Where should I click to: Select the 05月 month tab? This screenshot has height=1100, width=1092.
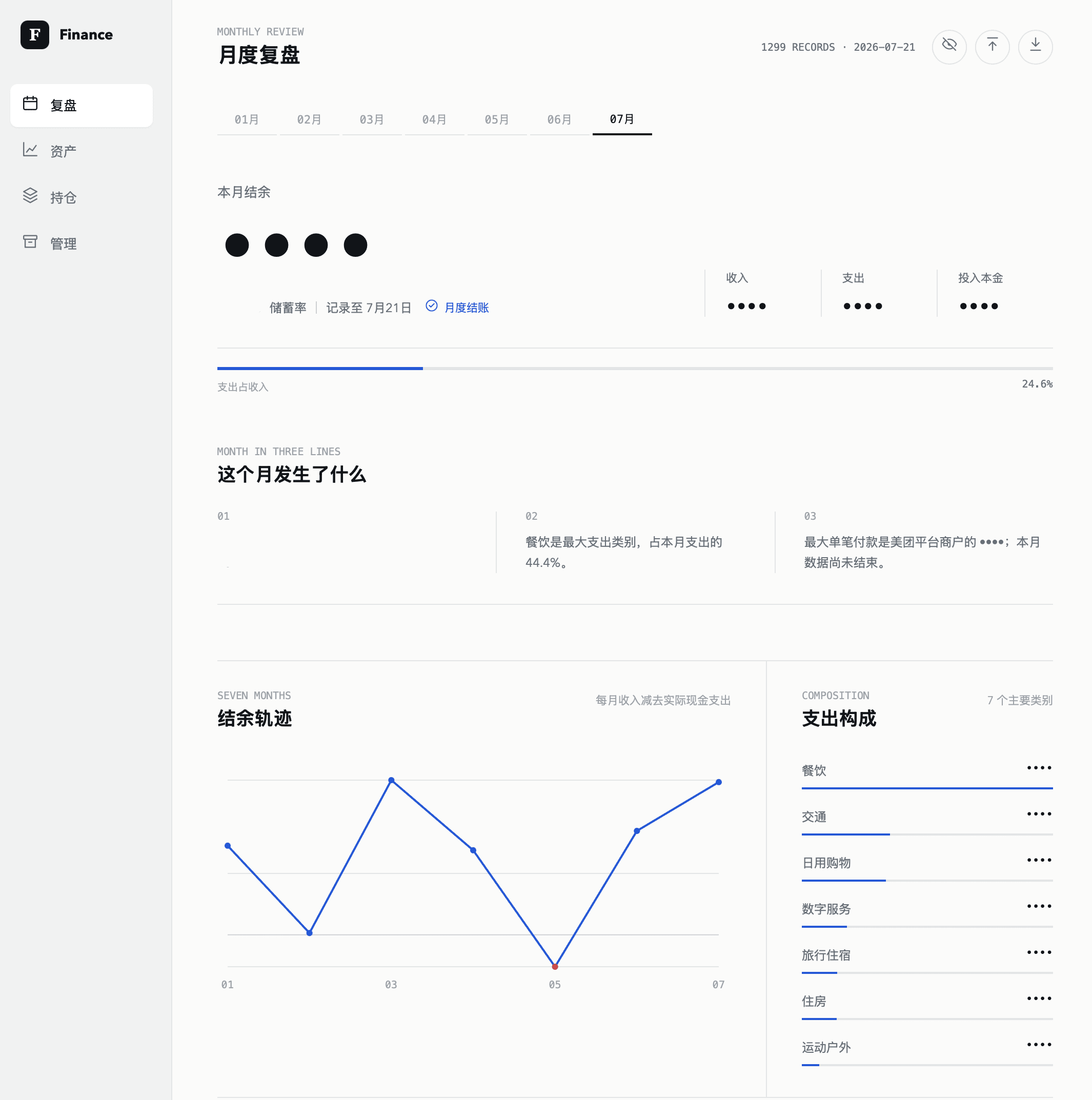497,119
